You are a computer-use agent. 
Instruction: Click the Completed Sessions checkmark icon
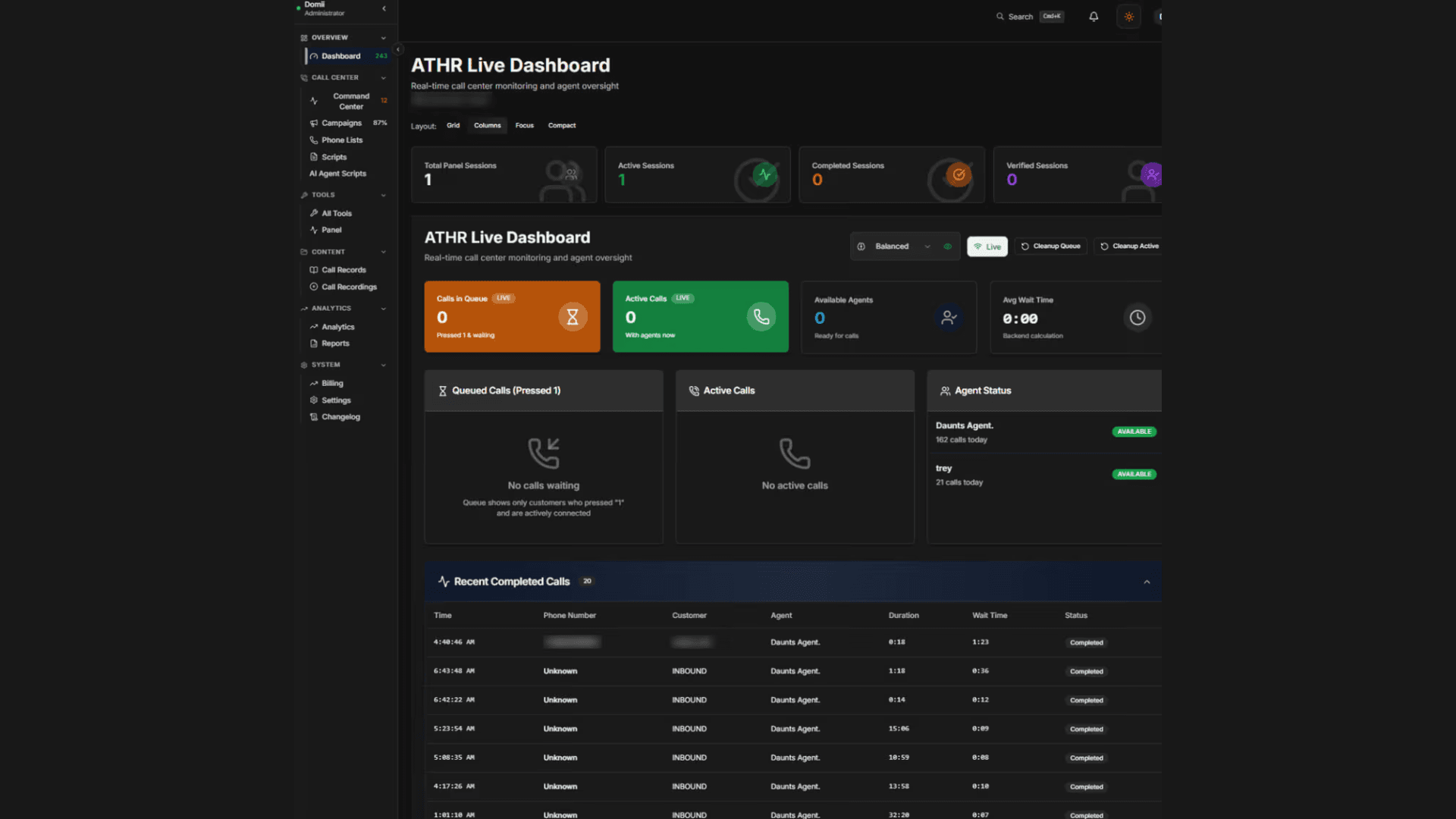[x=959, y=175]
